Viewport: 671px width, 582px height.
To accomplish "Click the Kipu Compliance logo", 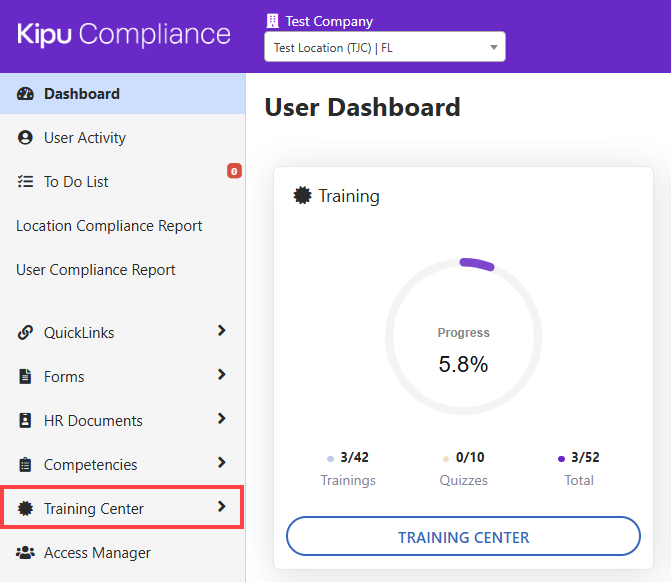I will pyautogui.click(x=123, y=34).
